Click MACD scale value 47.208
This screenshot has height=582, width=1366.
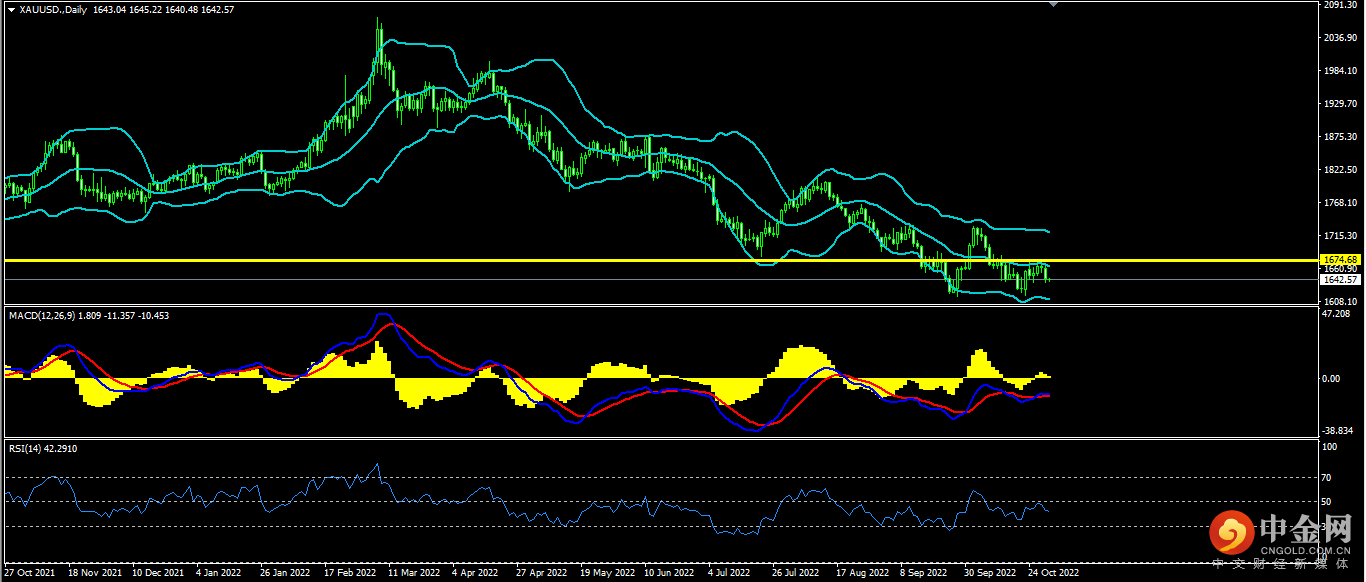point(1335,314)
